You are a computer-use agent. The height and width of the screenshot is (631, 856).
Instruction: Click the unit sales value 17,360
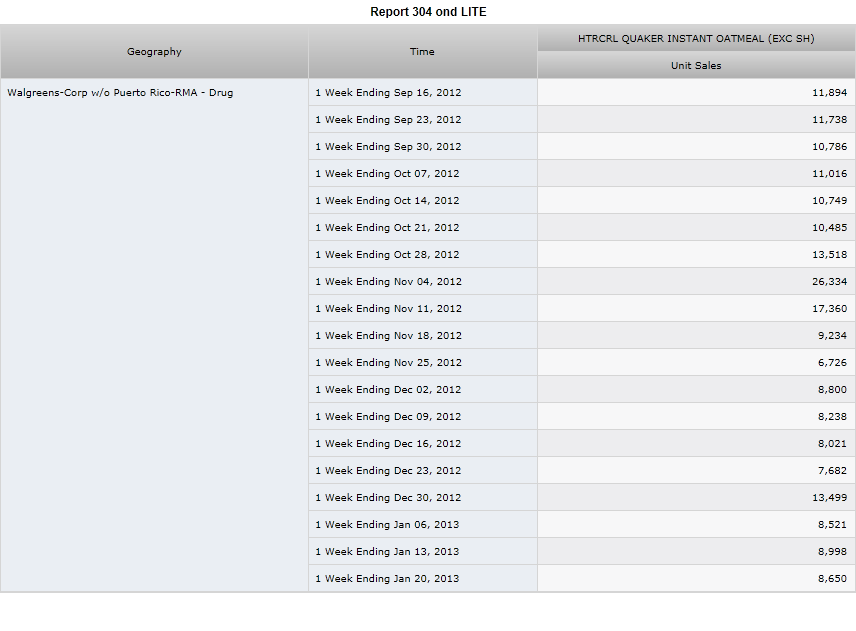[x=829, y=309]
